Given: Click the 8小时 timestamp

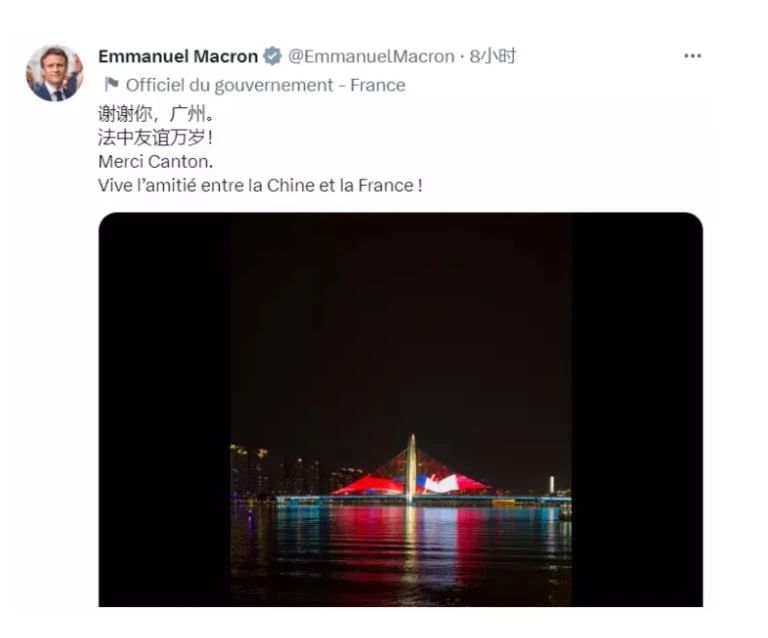Looking at the screenshot, I should pyautogui.click(x=492, y=56).
